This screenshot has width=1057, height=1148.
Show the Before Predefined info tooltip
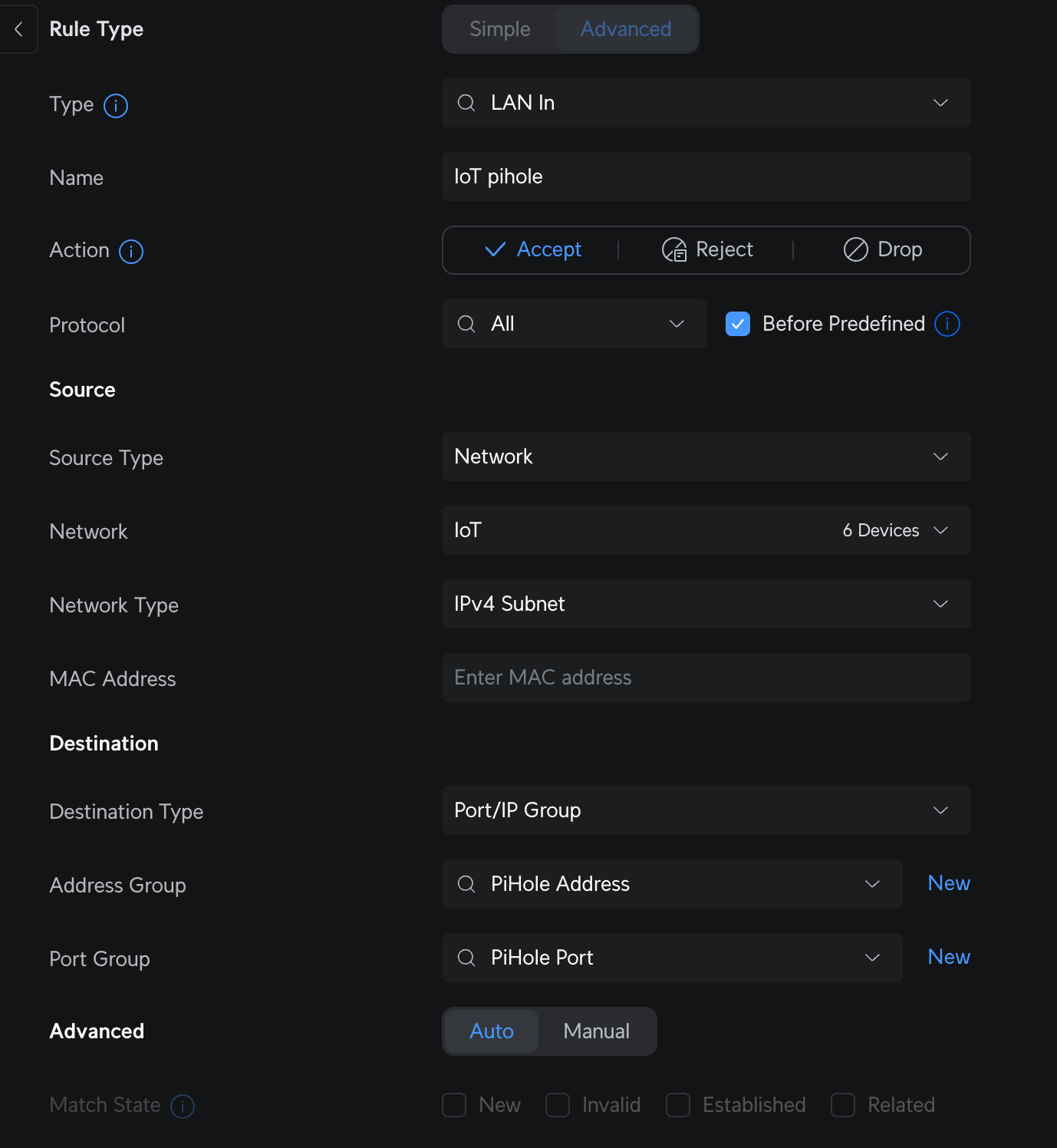(947, 324)
